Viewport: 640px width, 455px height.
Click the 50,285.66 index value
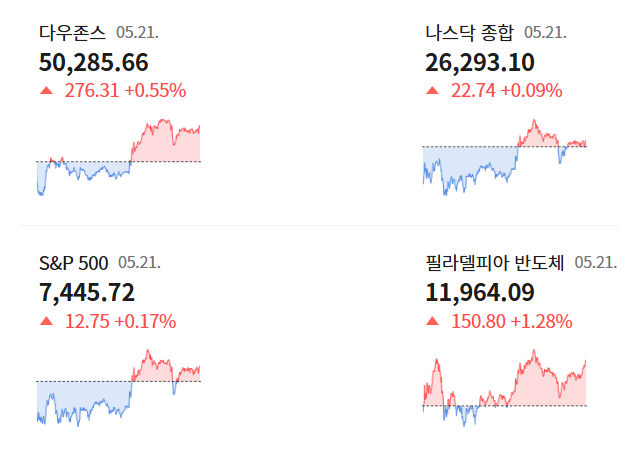(93, 62)
